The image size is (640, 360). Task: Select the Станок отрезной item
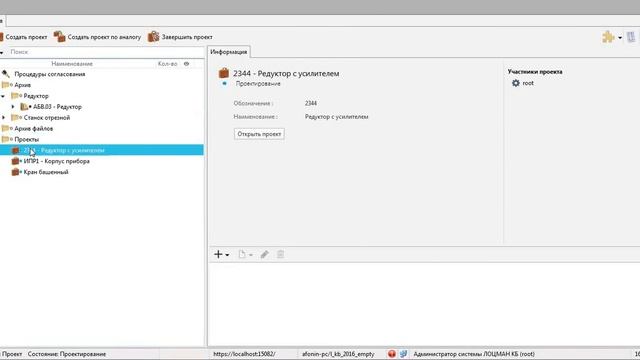point(47,118)
